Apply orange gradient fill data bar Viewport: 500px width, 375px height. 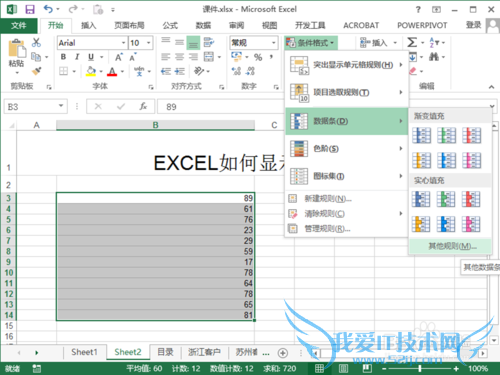click(x=422, y=160)
